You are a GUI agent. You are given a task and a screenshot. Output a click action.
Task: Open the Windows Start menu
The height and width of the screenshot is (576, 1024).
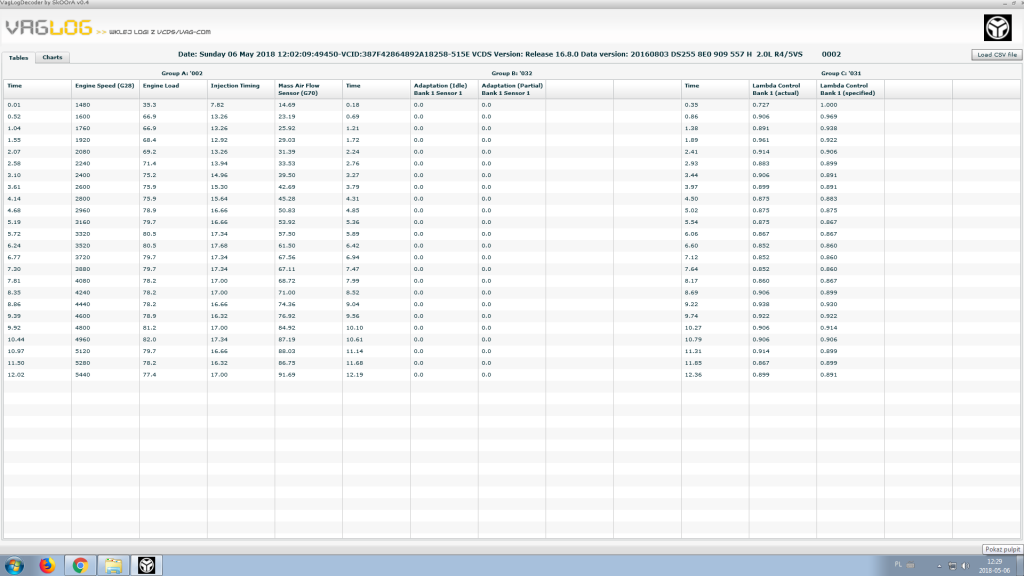[x=14, y=566]
